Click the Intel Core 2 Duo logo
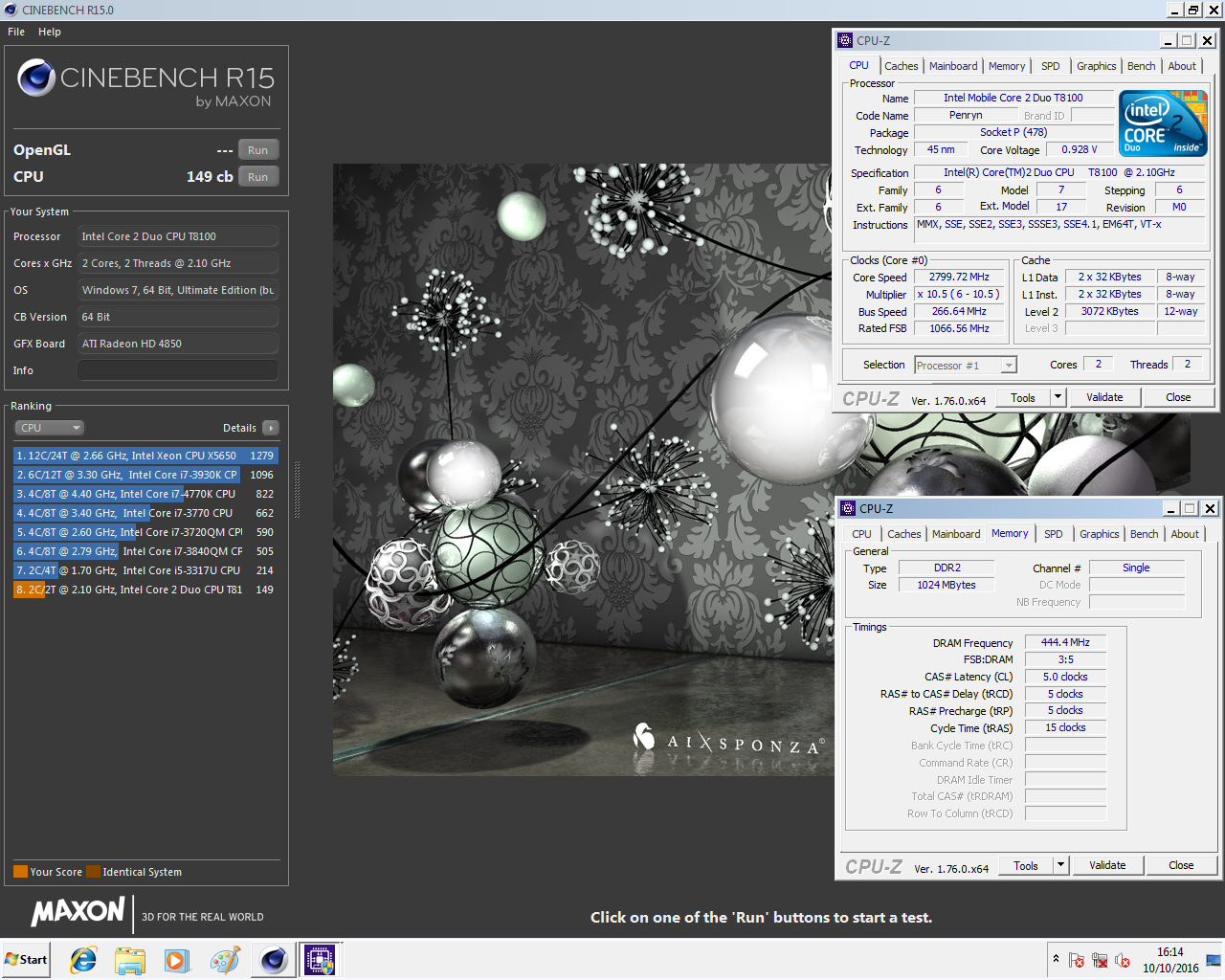 pos(1164,123)
